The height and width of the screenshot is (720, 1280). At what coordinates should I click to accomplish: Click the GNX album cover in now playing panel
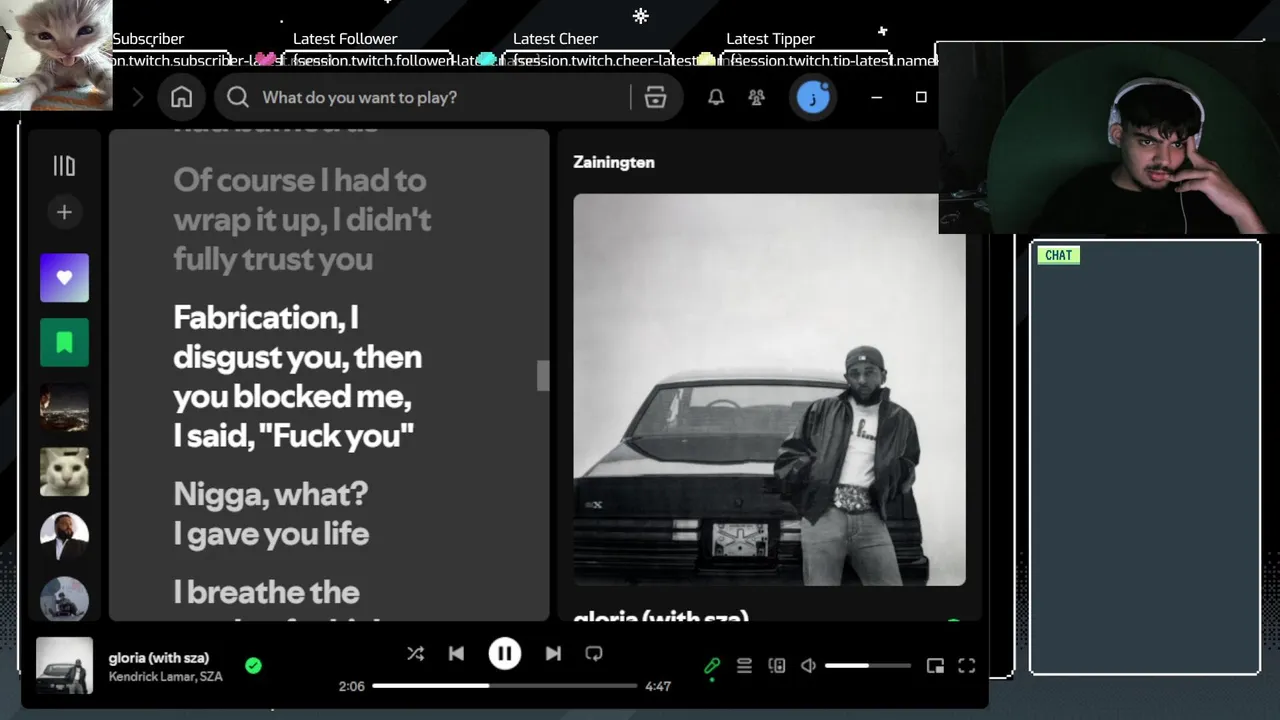click(x=769, y=389)
